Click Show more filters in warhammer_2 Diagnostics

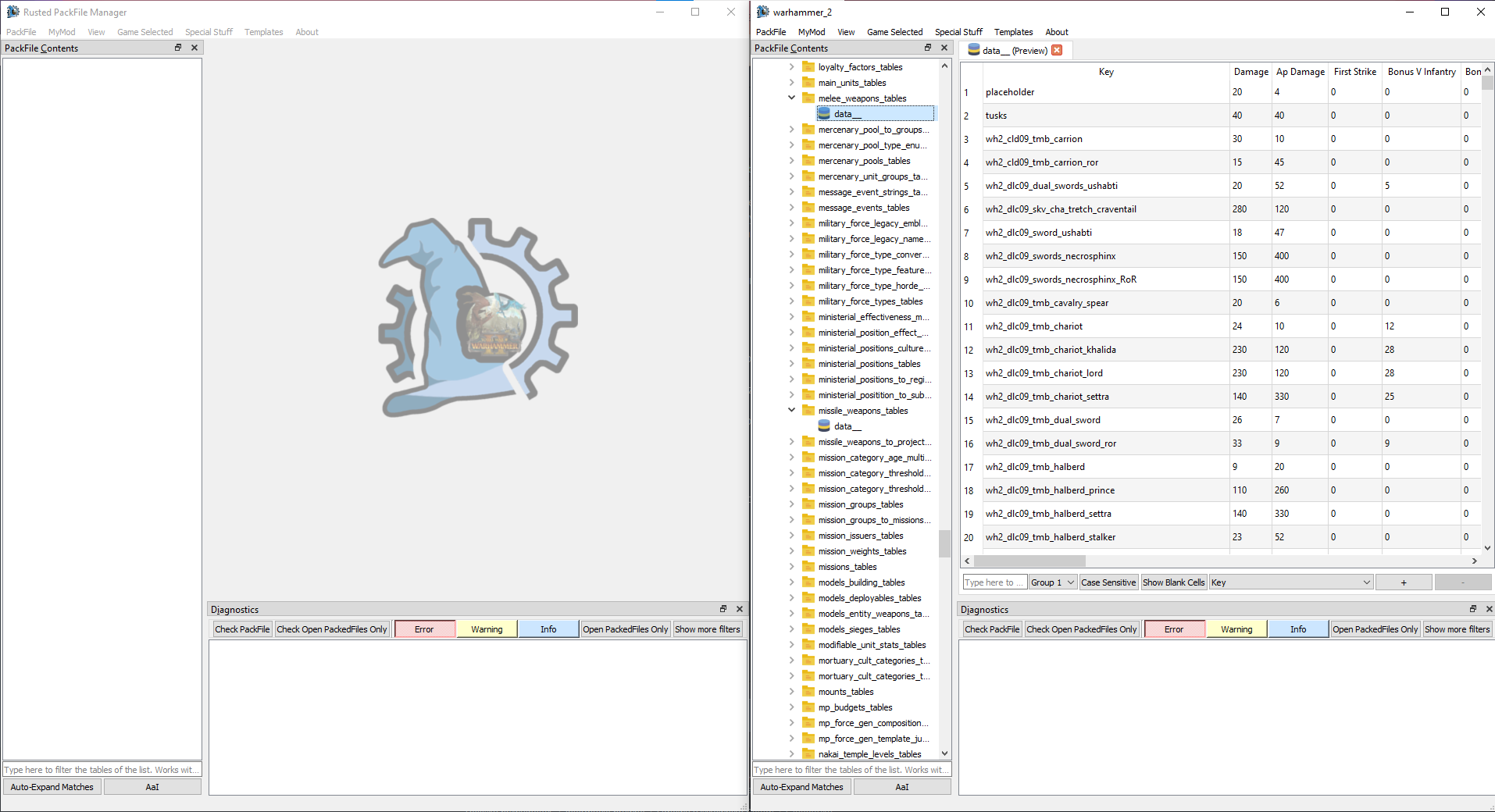(1458, 629)
